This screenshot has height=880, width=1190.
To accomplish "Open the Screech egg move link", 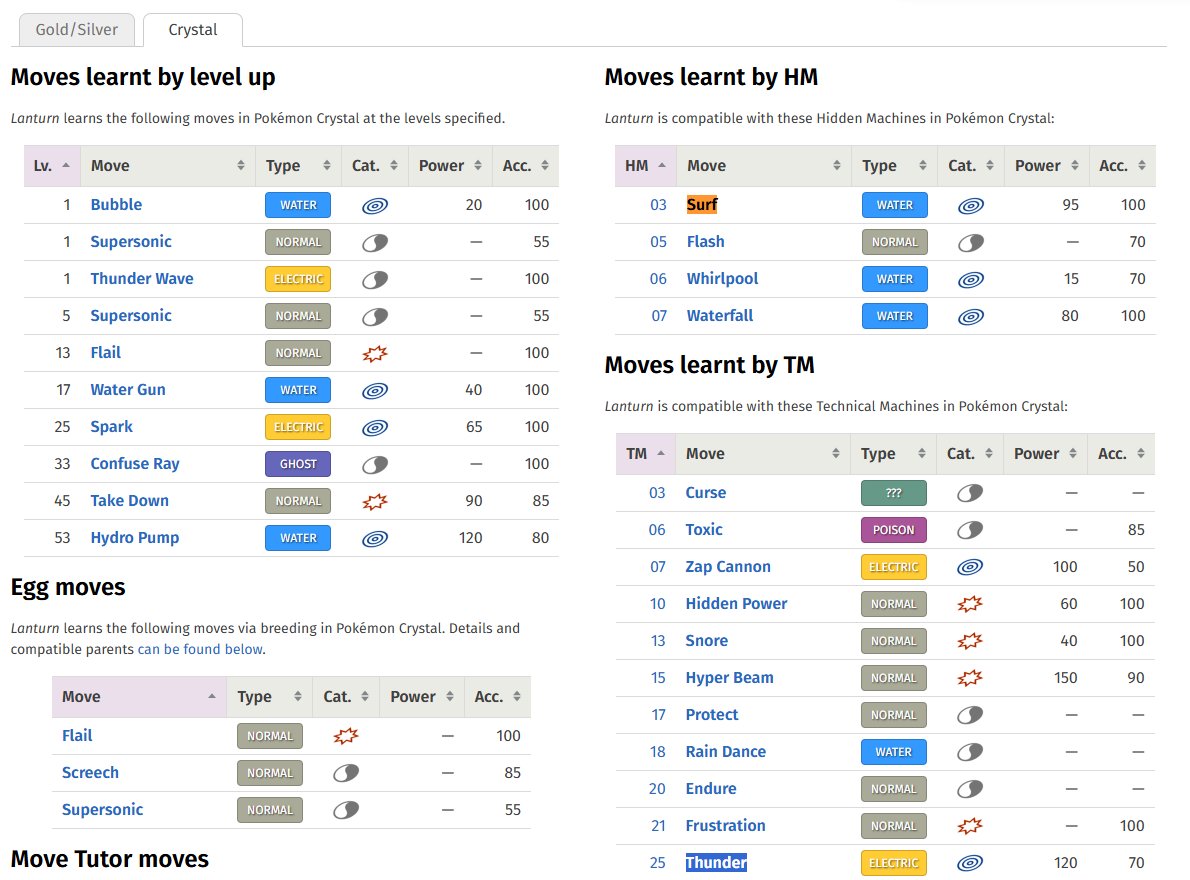I will tap(90, 772).
